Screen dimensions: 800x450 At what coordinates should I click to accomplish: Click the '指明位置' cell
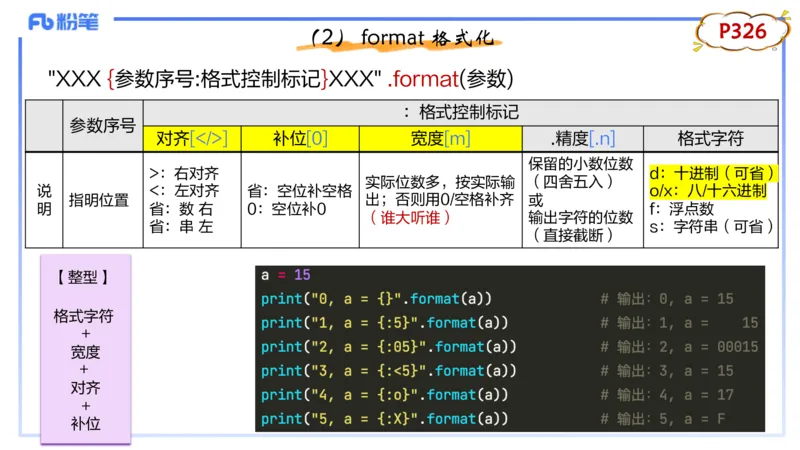click(98, 200)
